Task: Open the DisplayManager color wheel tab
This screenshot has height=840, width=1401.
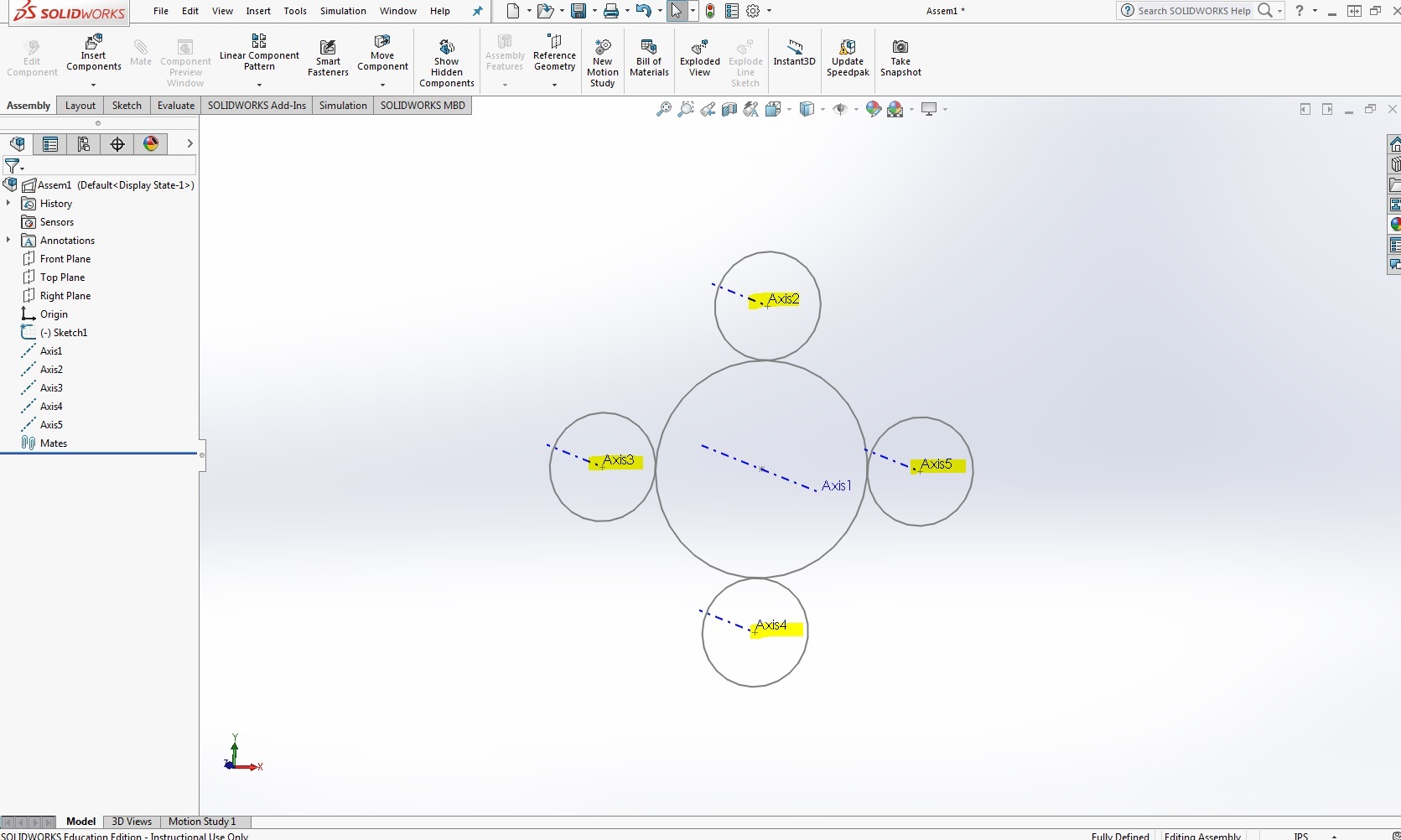Action: [151, 144]
